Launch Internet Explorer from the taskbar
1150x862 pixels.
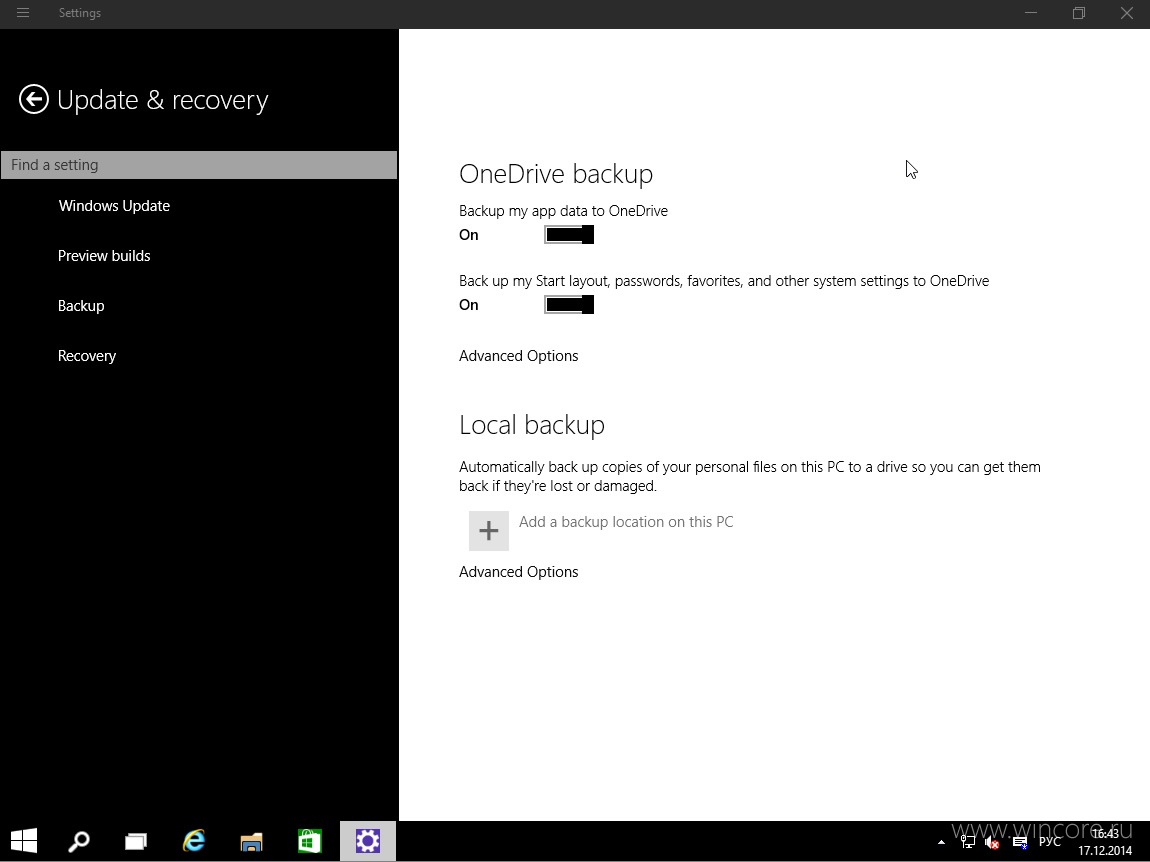tap(194, 841)
